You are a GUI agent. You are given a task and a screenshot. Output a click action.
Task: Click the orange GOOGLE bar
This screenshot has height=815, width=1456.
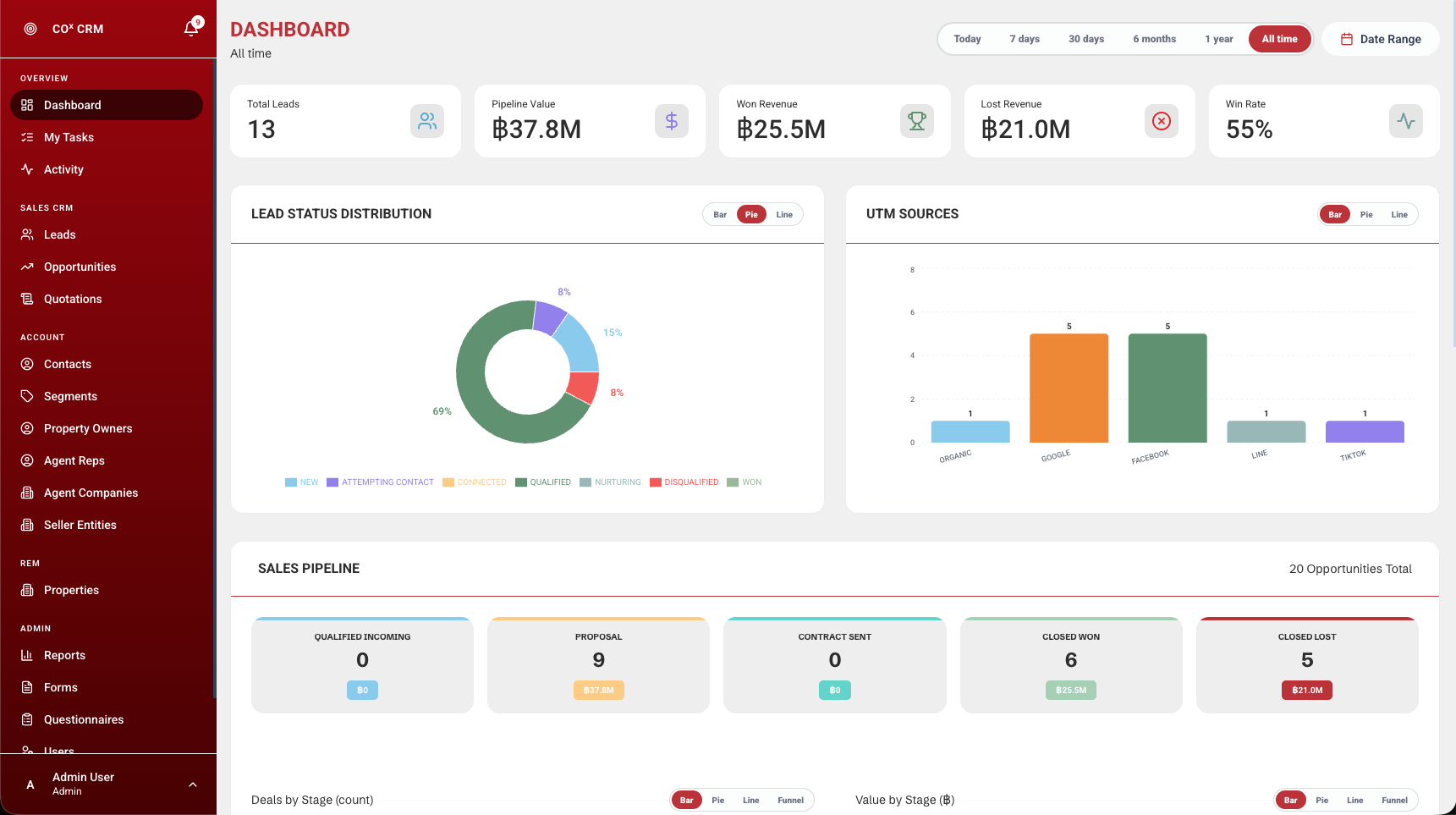pos(1069,388)
